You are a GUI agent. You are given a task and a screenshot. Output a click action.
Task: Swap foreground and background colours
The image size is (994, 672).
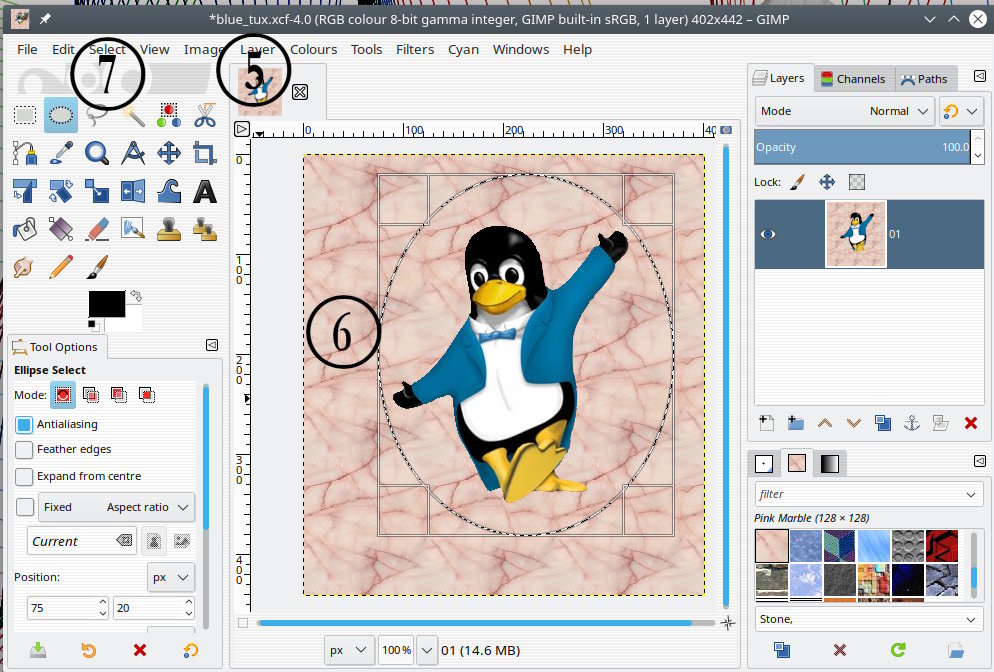click(x=136, y=296)
